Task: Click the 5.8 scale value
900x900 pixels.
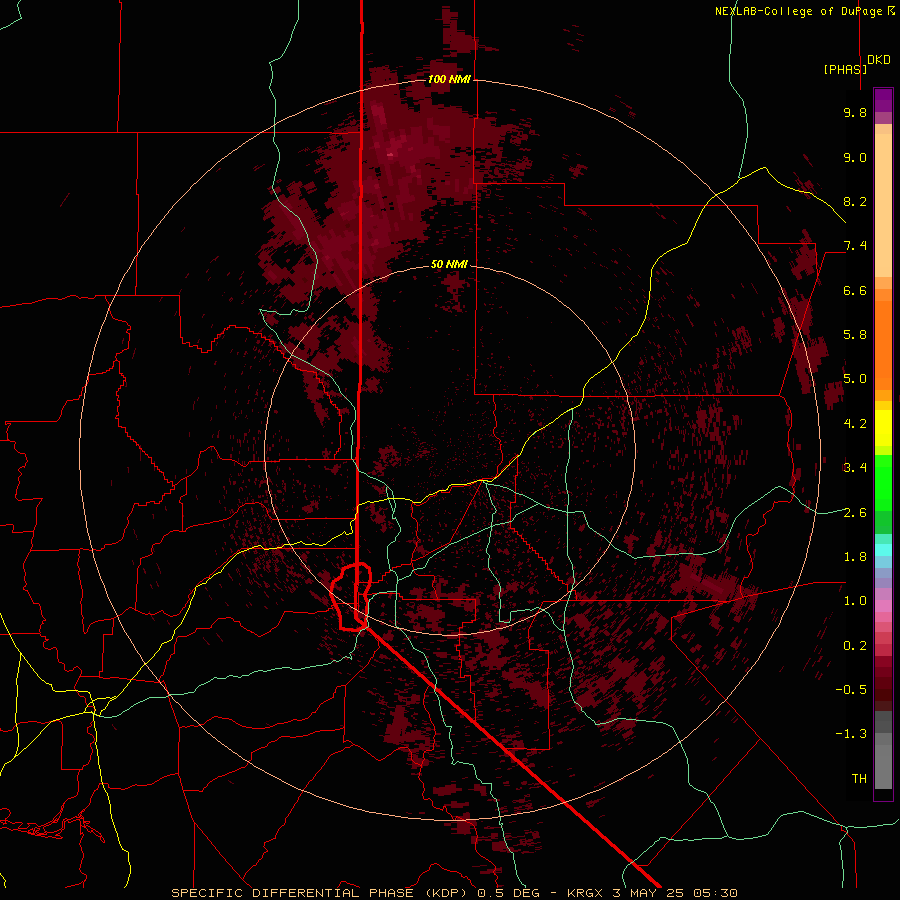Action: point(855,335)
